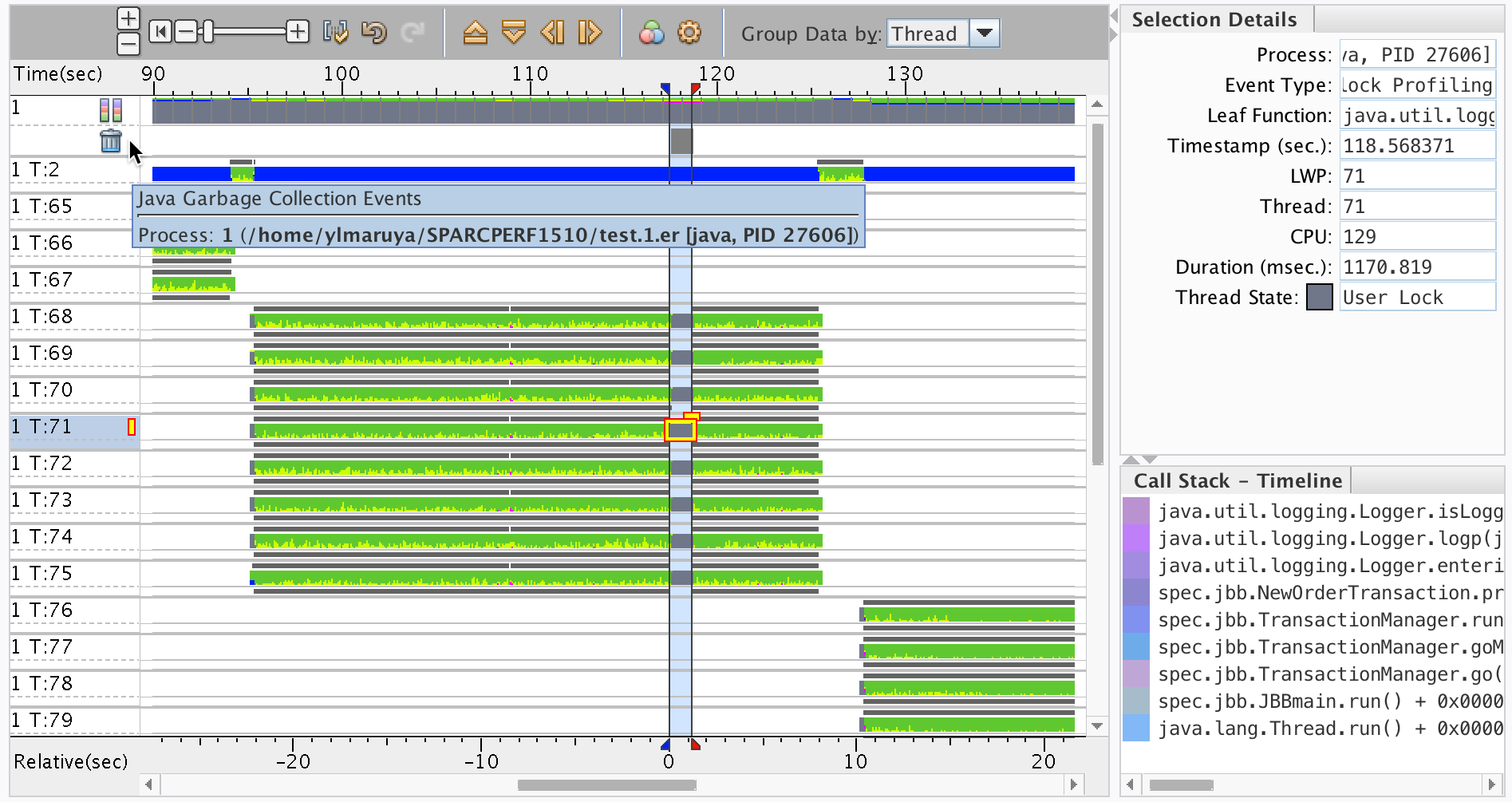This screenshot has height=802, width=1512.
Task: Click the undo zoom arrow icon
Action: pyautogui.click(x=374, y=32)
